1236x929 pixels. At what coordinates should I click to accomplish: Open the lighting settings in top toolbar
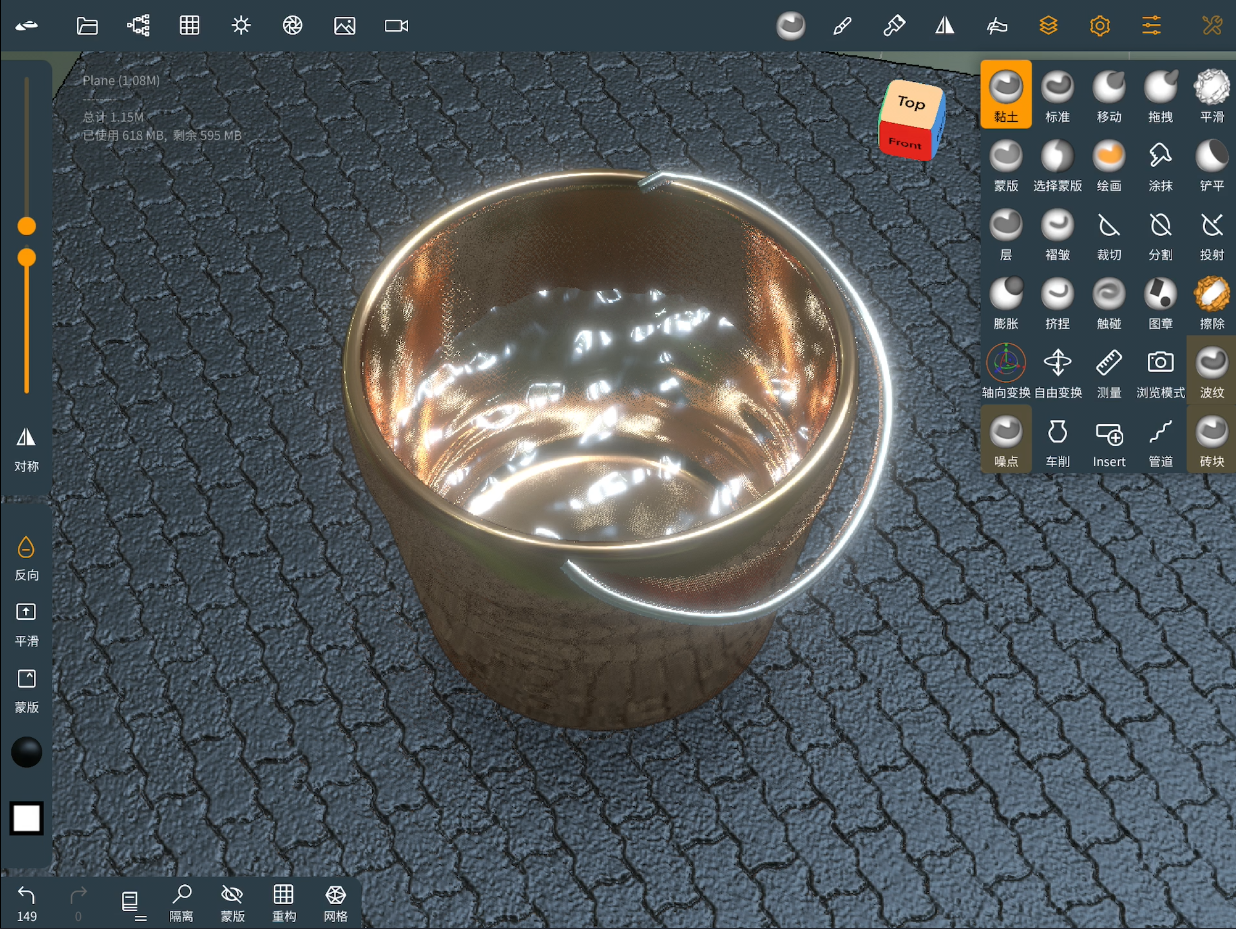pos(241,25)
